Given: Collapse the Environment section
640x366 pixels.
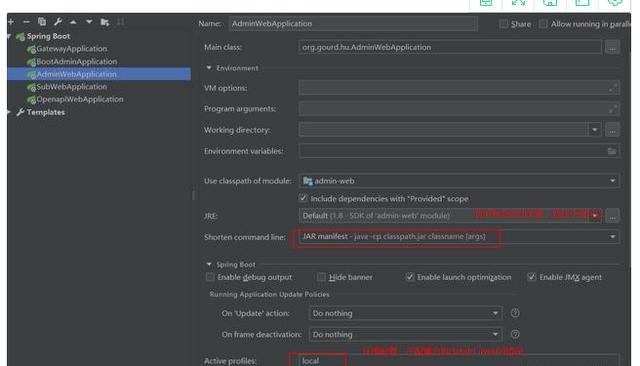Looking at the screenshot, I should [209, 68].
